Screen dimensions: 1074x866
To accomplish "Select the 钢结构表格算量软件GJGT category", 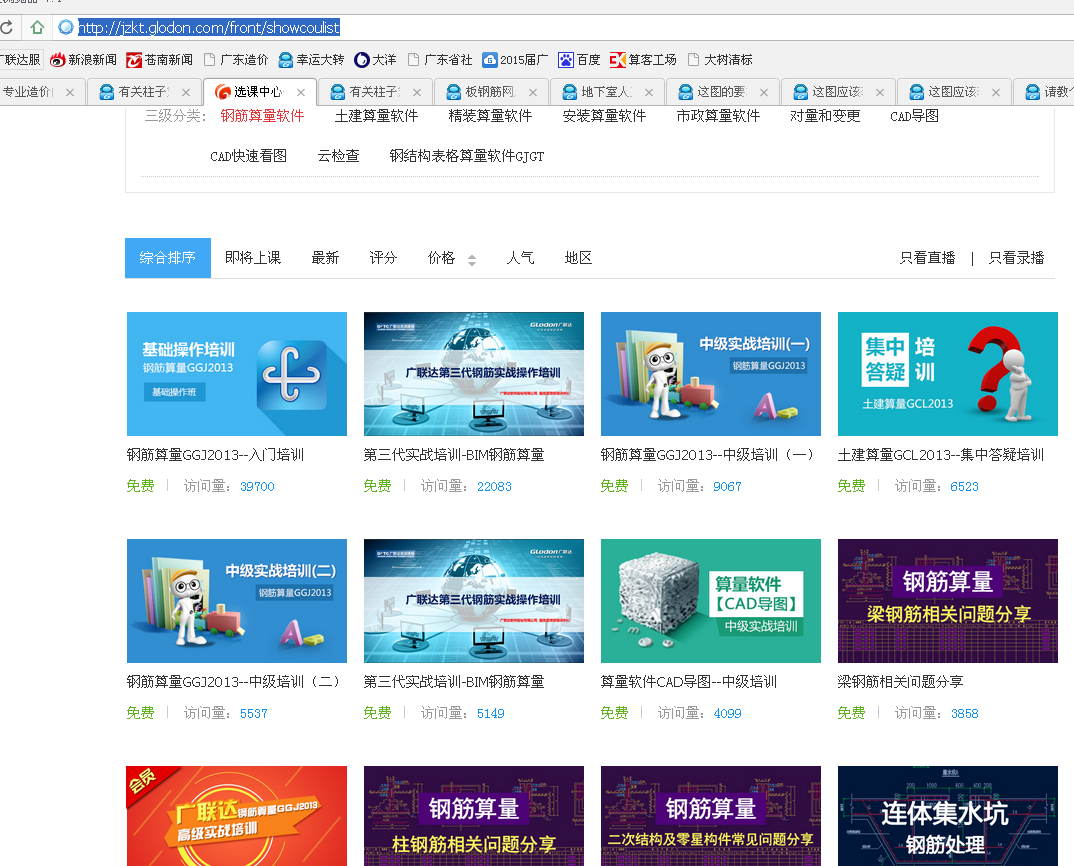I will click(466, 156).
